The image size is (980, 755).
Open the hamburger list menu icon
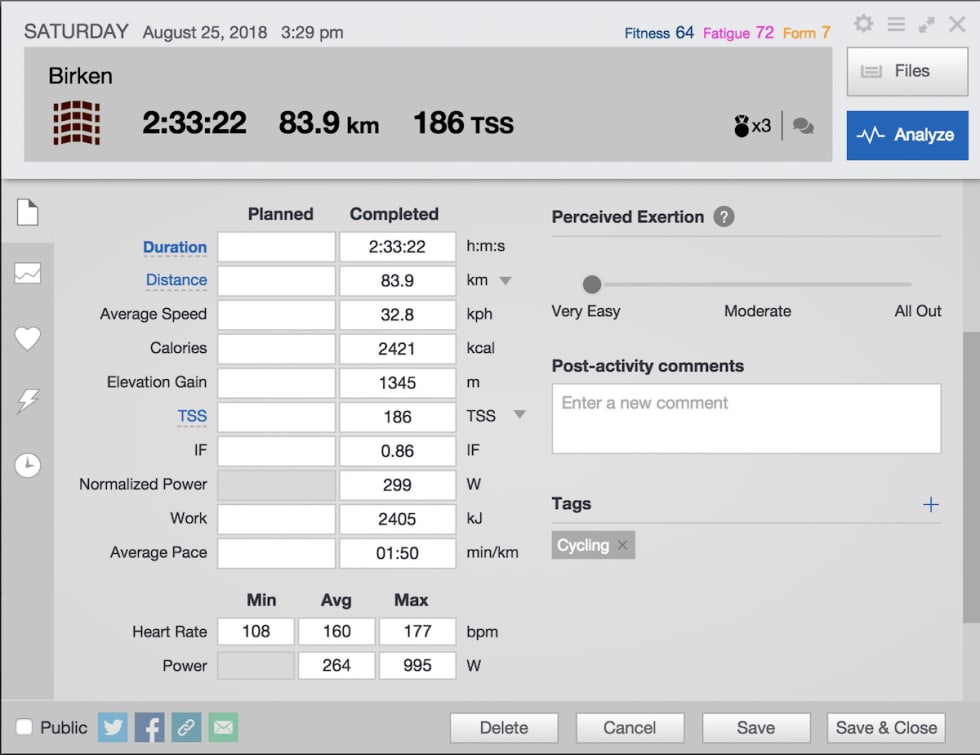(896, 24)
